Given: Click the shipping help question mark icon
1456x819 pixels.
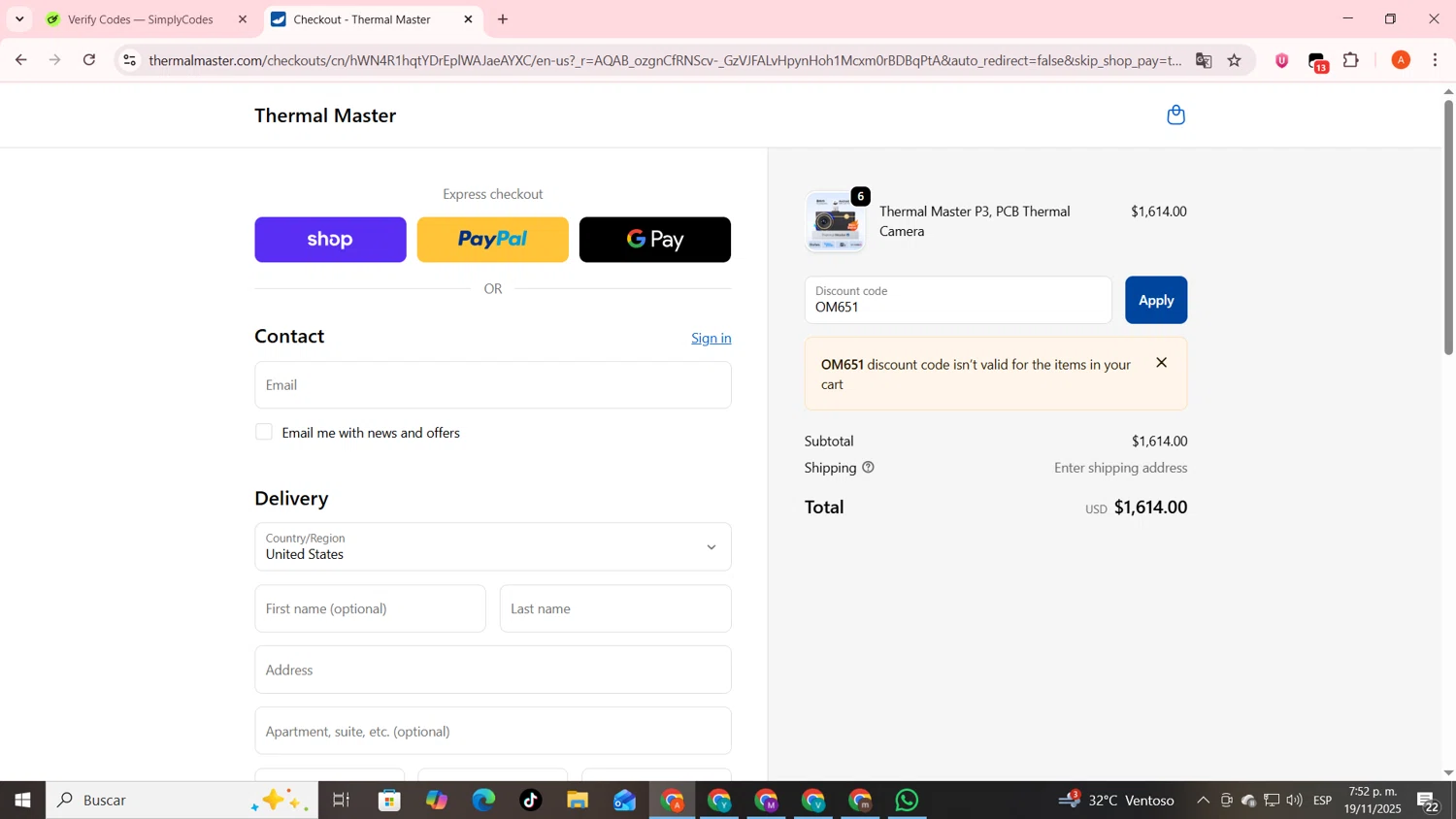Looking at the screenshot, I should [x=868, y=468].
